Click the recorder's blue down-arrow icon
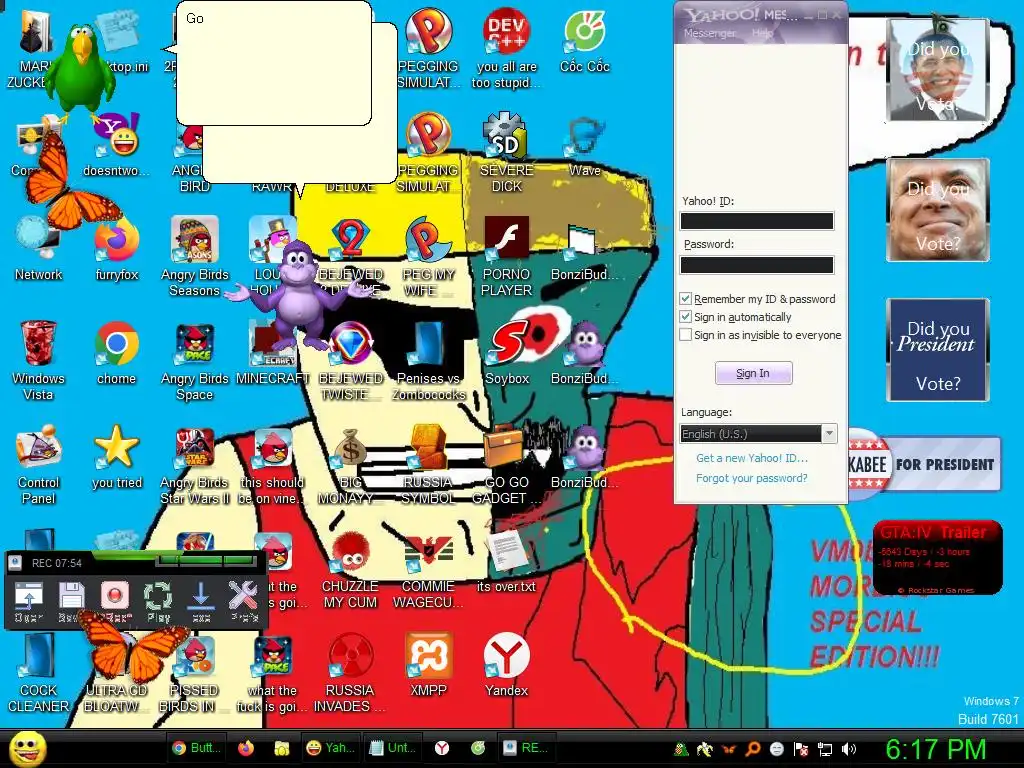 [201, 600]
